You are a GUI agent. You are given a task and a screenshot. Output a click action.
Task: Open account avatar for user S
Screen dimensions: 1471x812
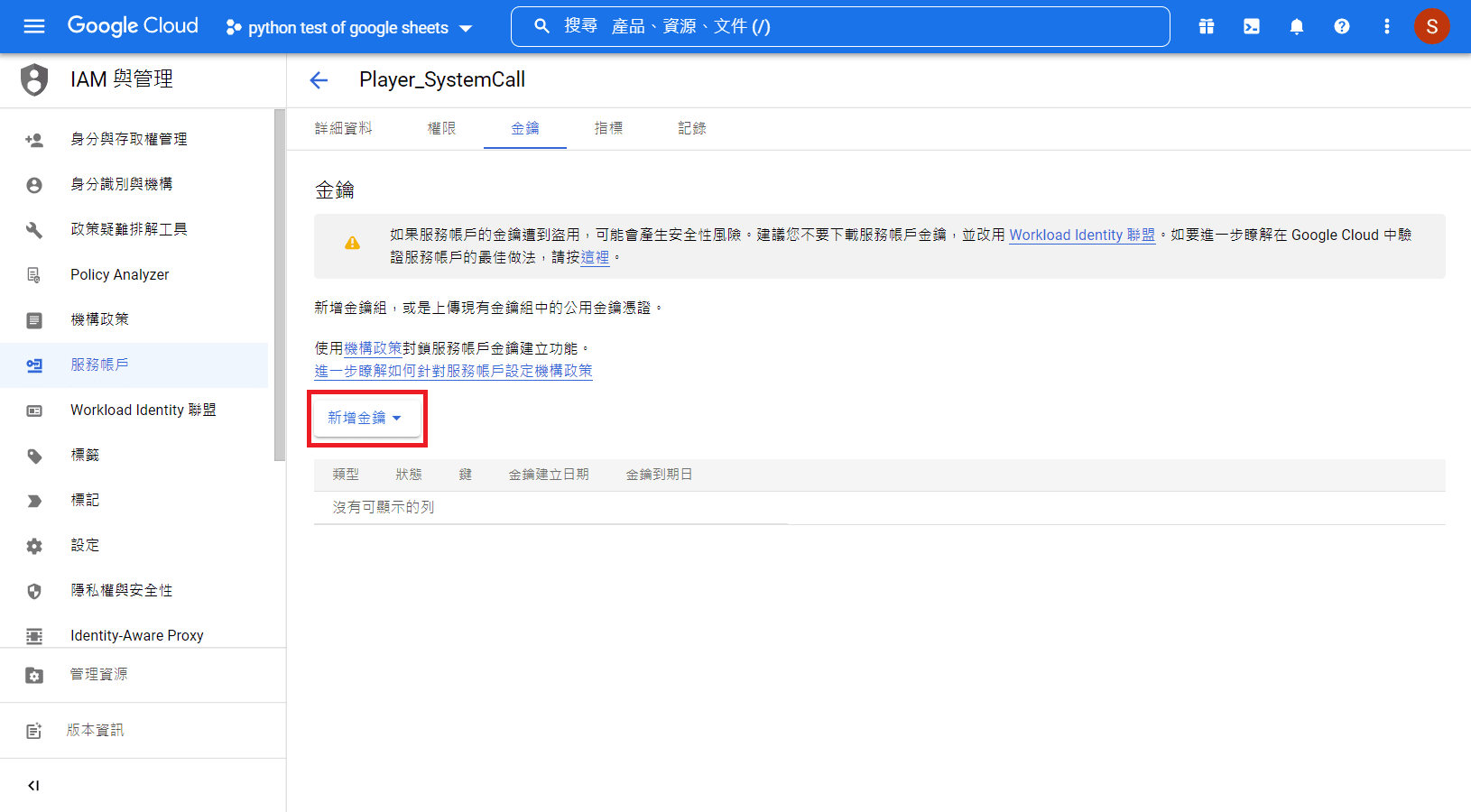click(x=1432, y=26)
